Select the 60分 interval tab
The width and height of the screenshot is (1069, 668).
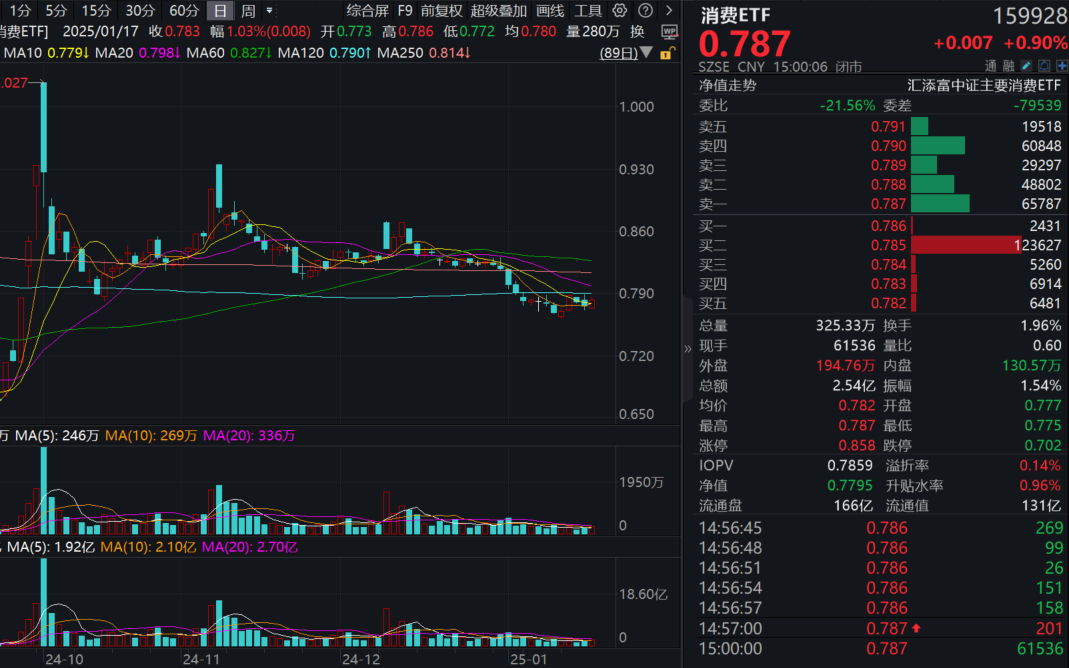185,10
